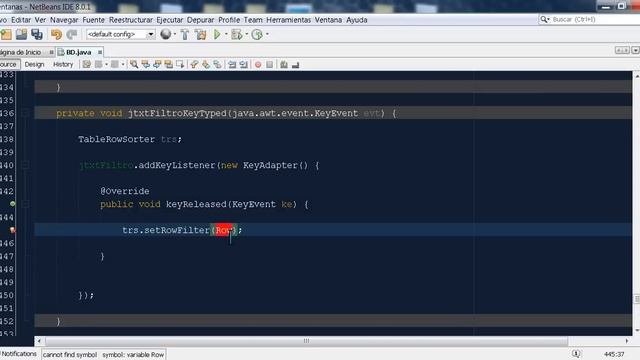The height and width of the screenshot is (360, 640).
Task: Open the Navegar menu
Action: (64, 20)
